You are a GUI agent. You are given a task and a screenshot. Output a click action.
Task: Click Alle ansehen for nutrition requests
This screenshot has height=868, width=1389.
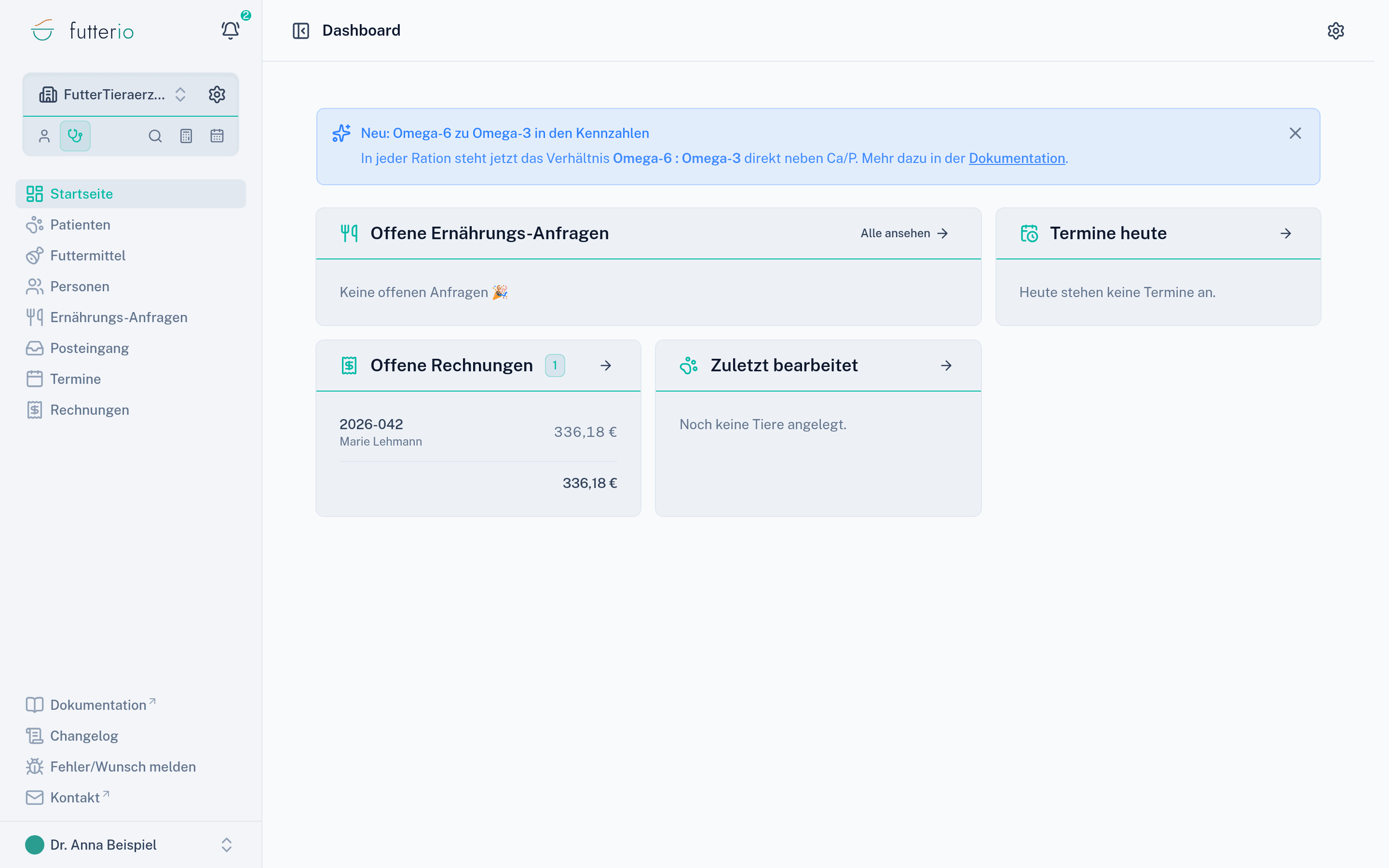tap(904, 233)
